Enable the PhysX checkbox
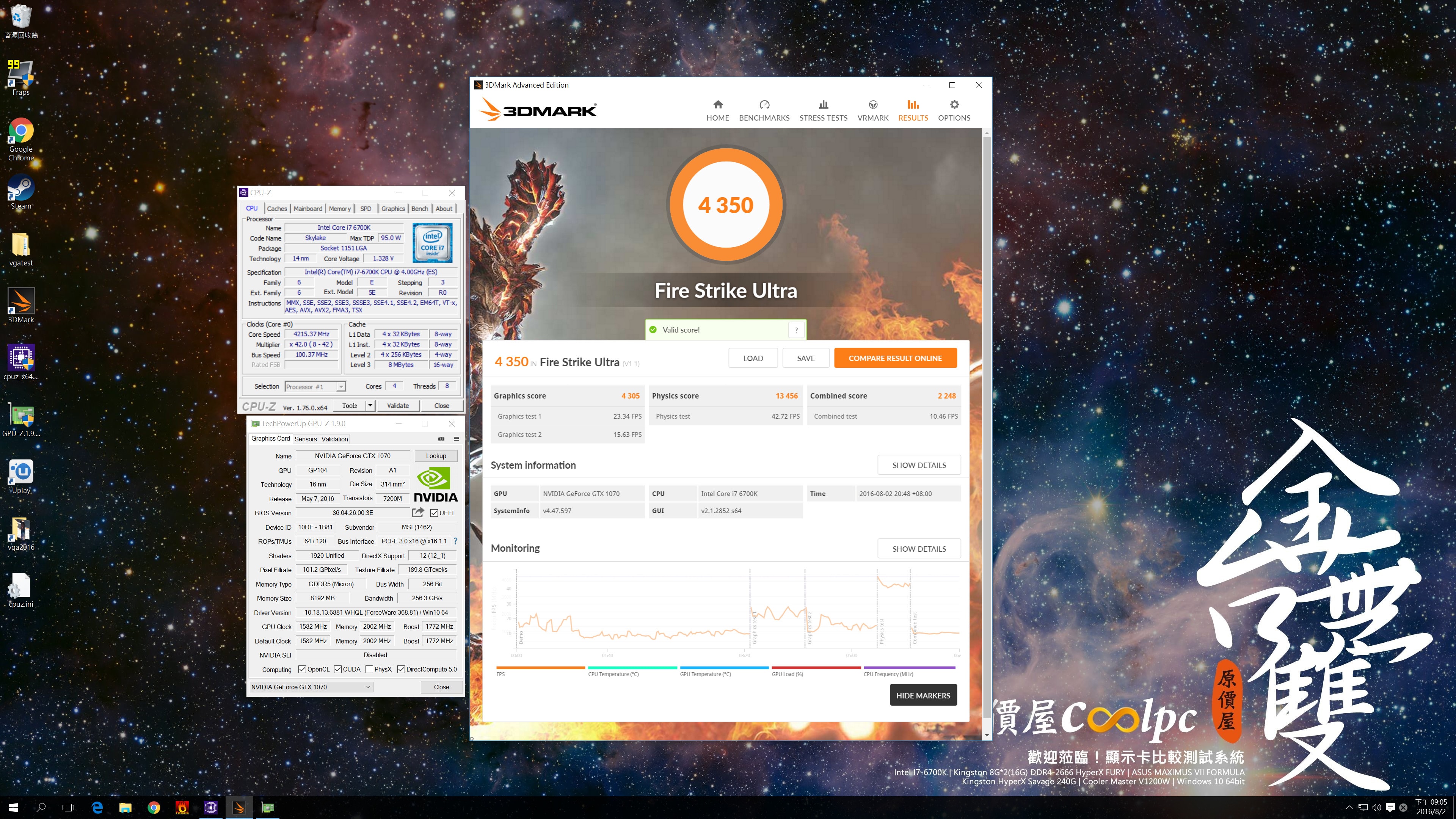This screenshot has height=819, width=1456. coord(369,669)
